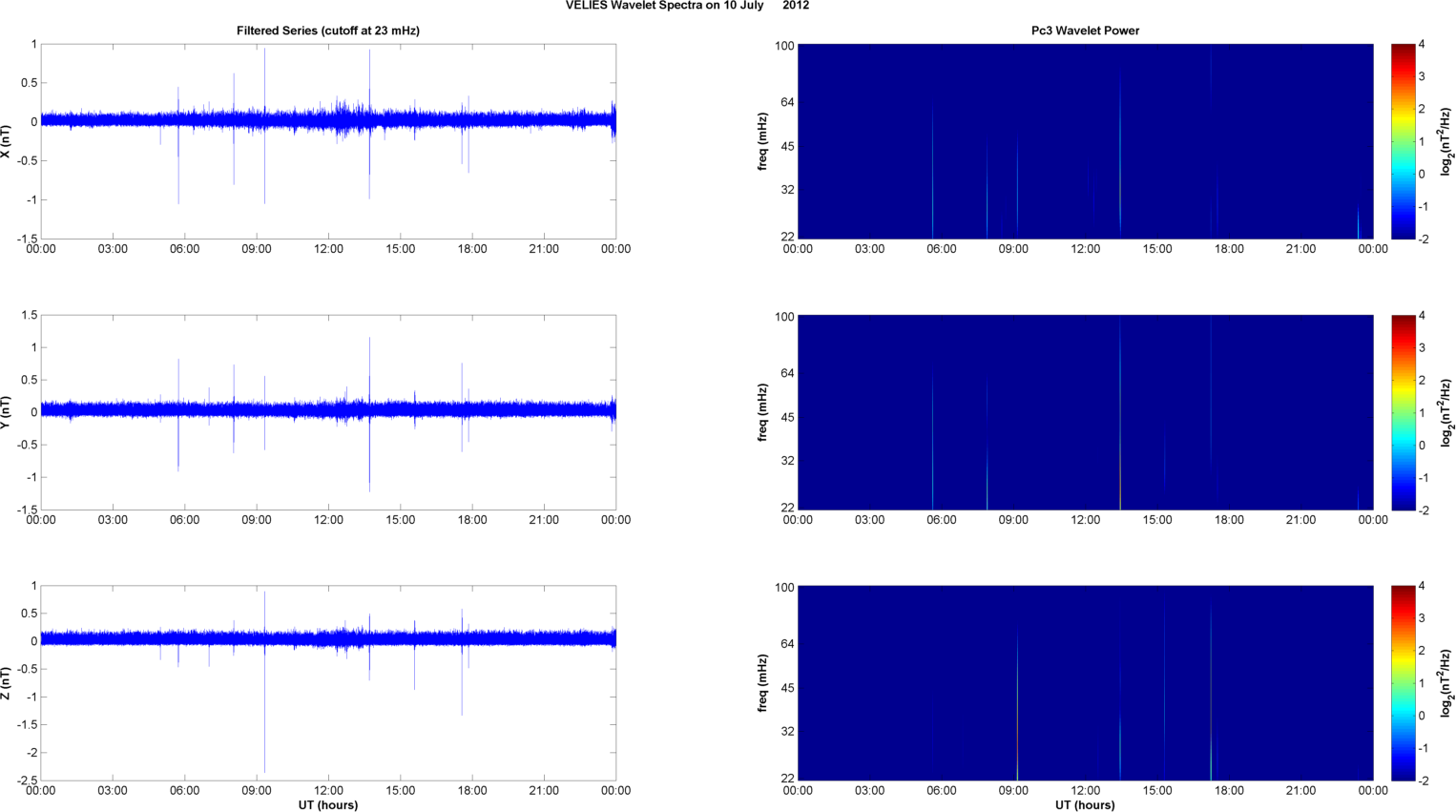Click the VELIES Wavelet Spectra figure title

point(687,6)
